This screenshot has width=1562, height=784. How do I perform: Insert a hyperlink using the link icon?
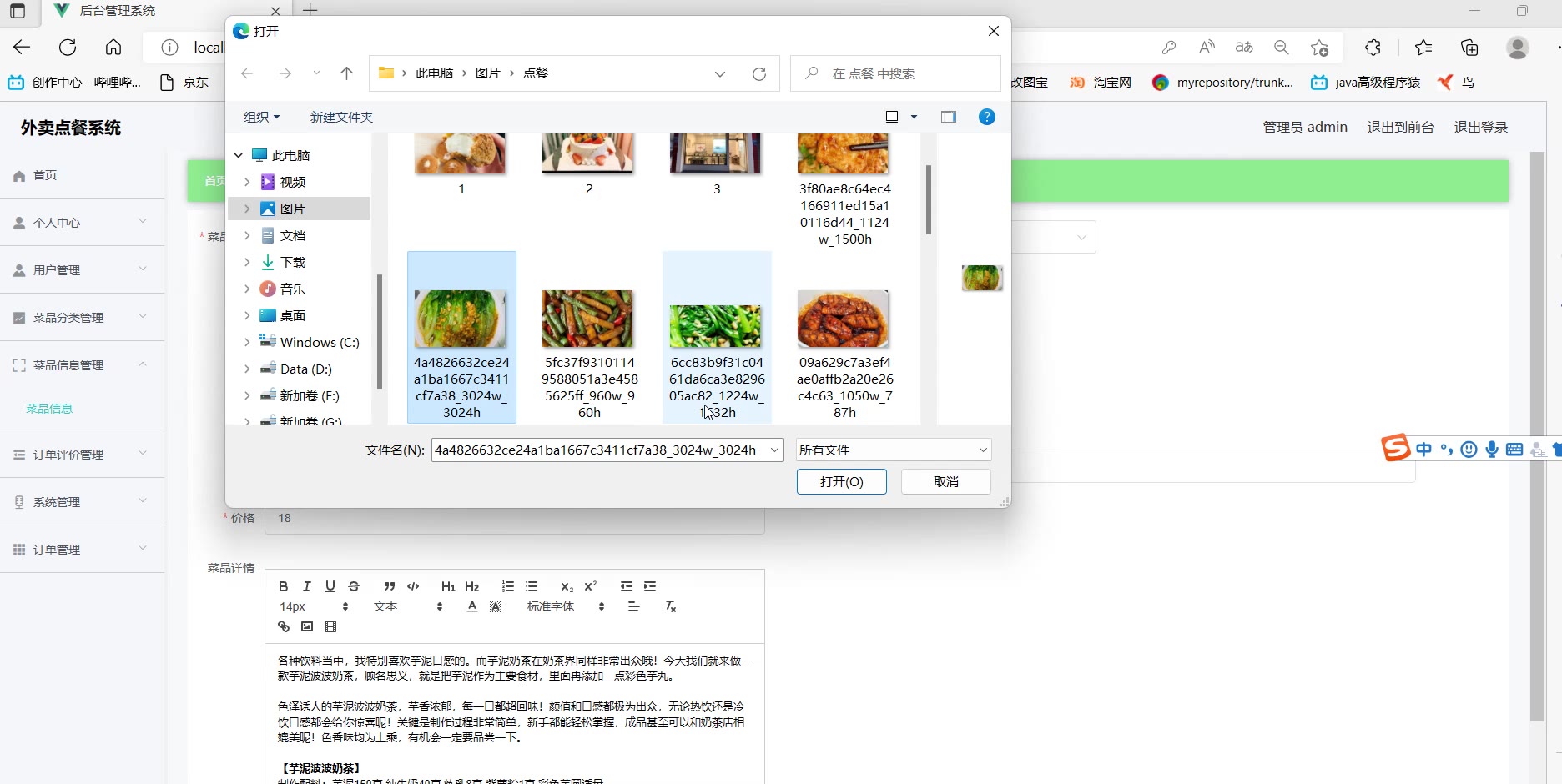[284, 626]
